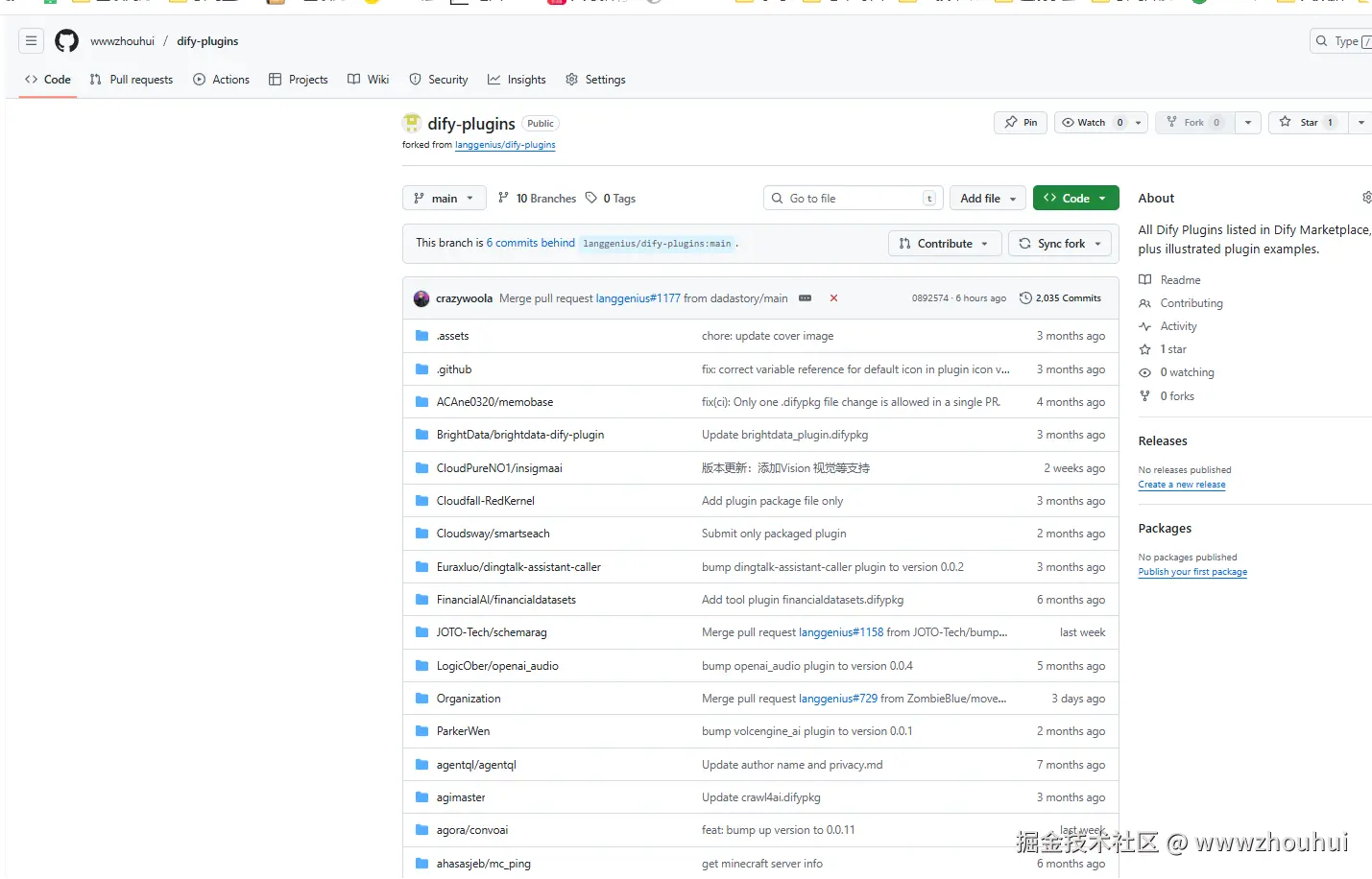Switch to the Actions tab
Screen dimensions: 1372x879
(222, 80)
